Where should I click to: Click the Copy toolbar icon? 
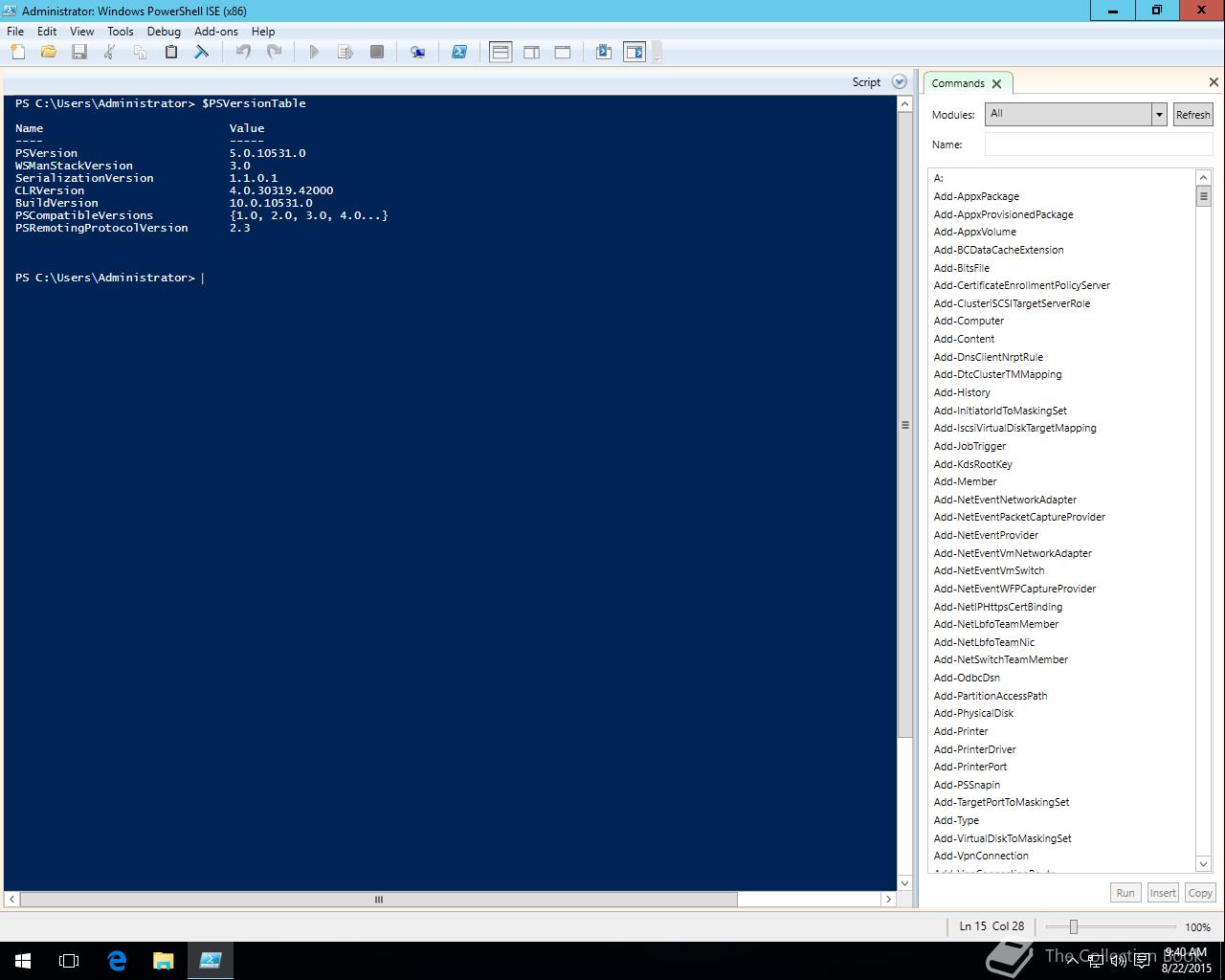pyautogui.click(x=141, y=53)
